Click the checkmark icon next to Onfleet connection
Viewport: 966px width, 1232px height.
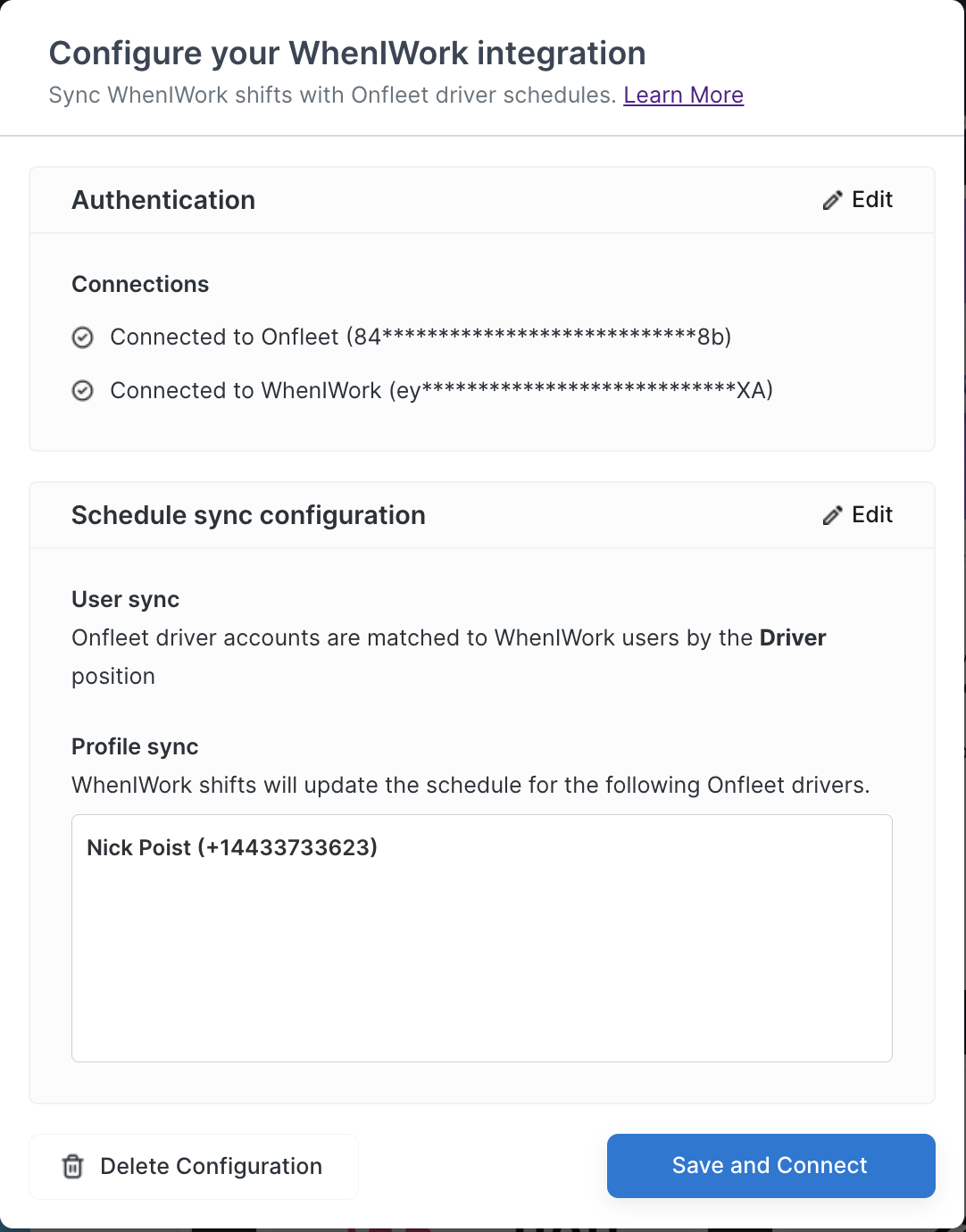82,337
